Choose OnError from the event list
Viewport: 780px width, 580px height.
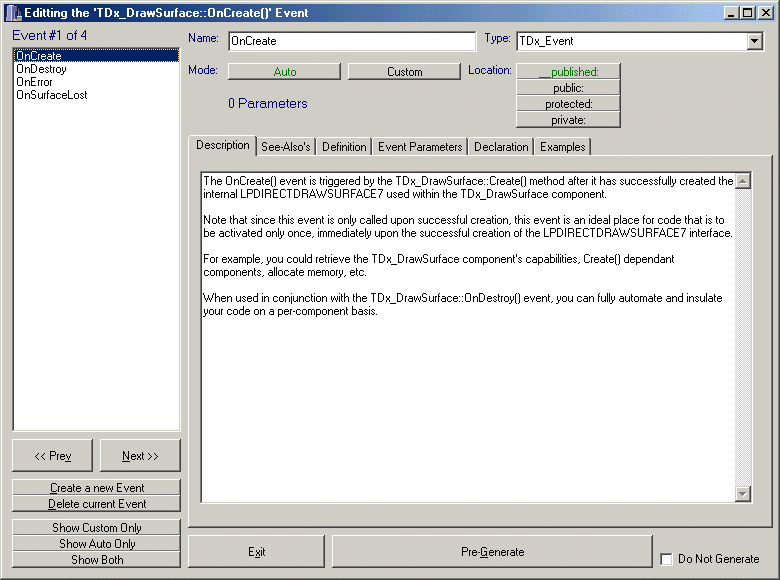click(34, 82)
